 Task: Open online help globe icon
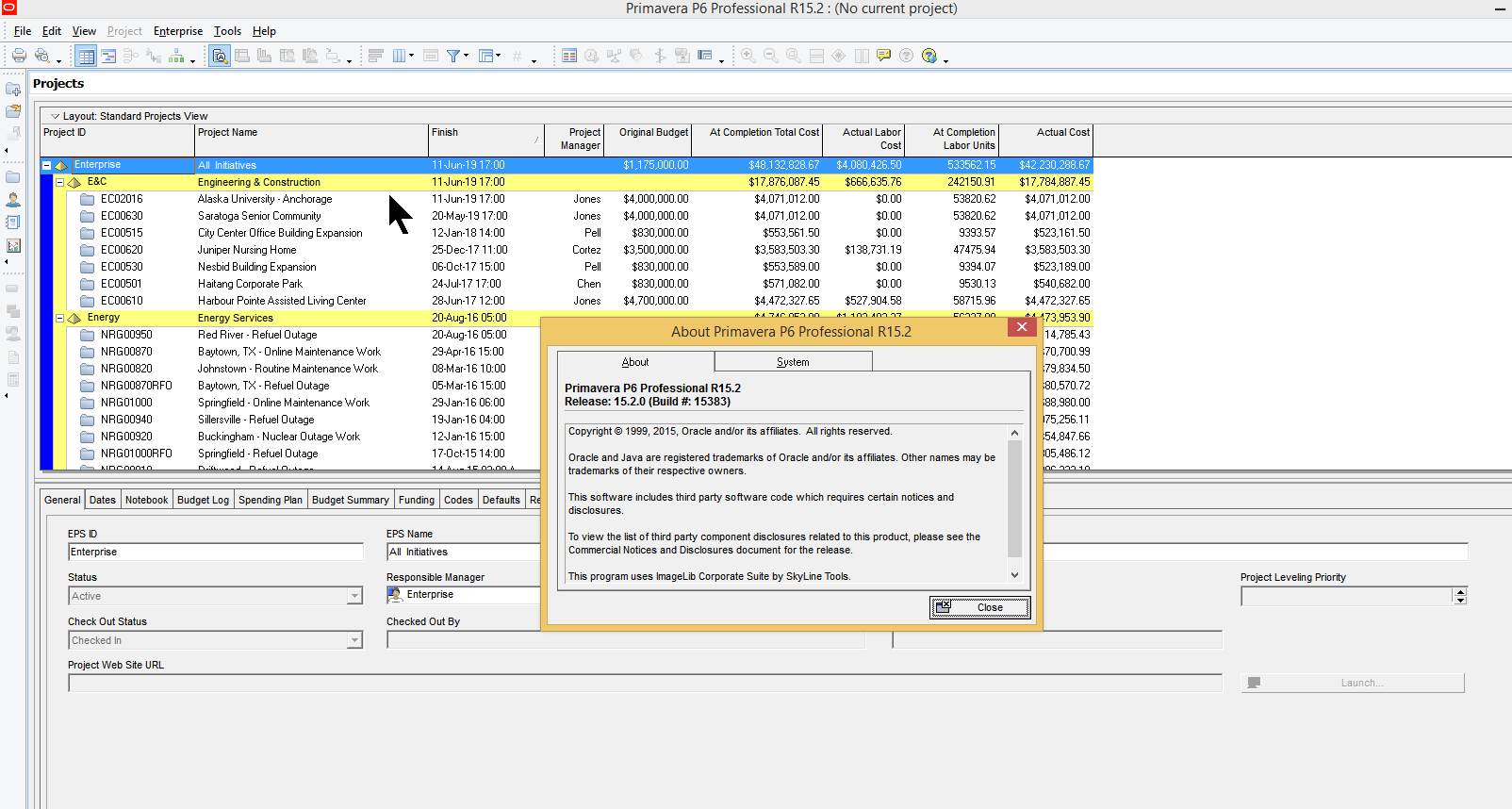(929, 56)
